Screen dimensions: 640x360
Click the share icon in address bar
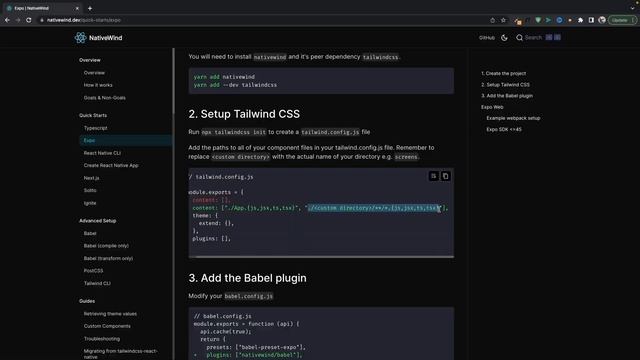click(x=492, y=20)
